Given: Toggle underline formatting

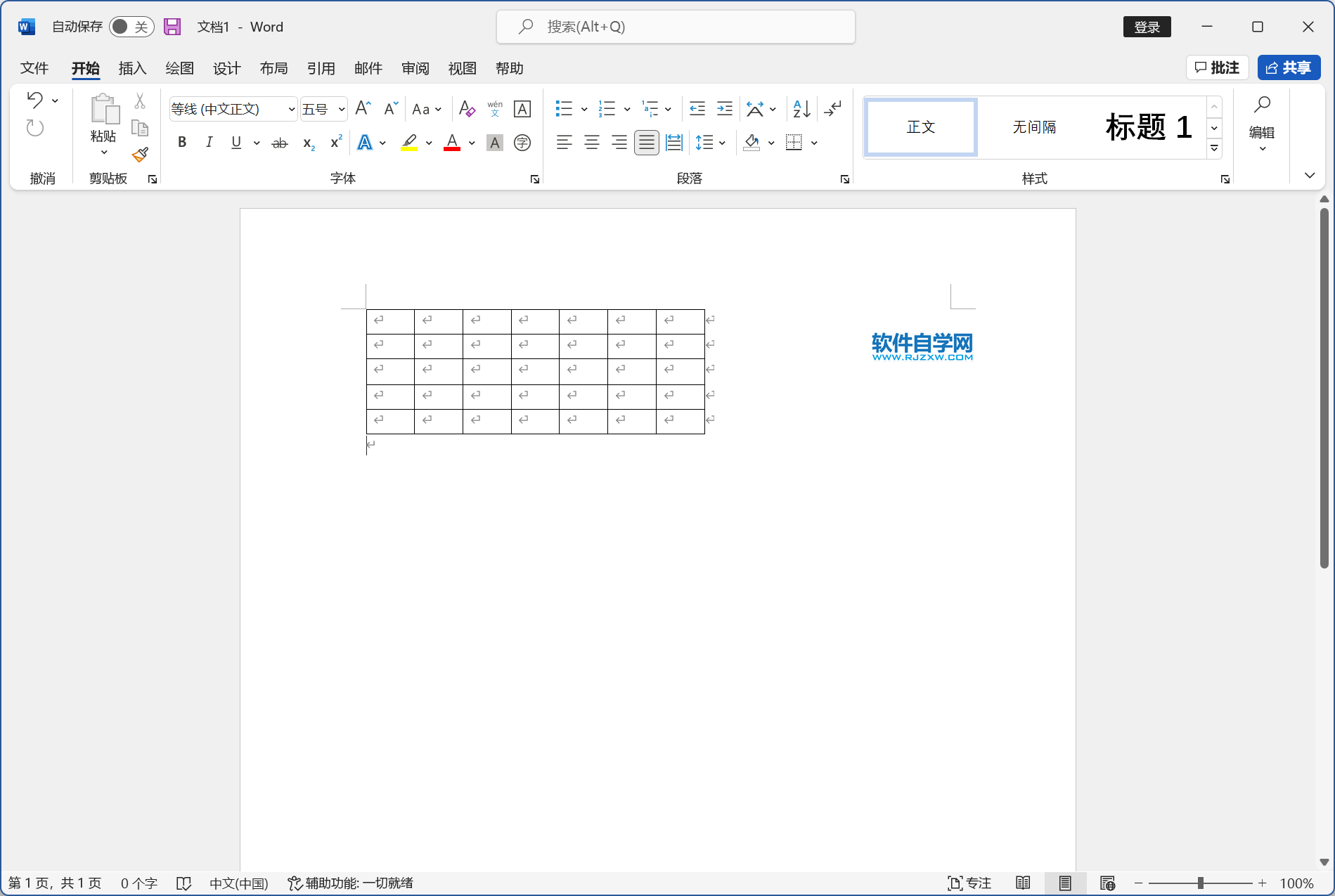Looking at the screenshot, I should point(236,143).
